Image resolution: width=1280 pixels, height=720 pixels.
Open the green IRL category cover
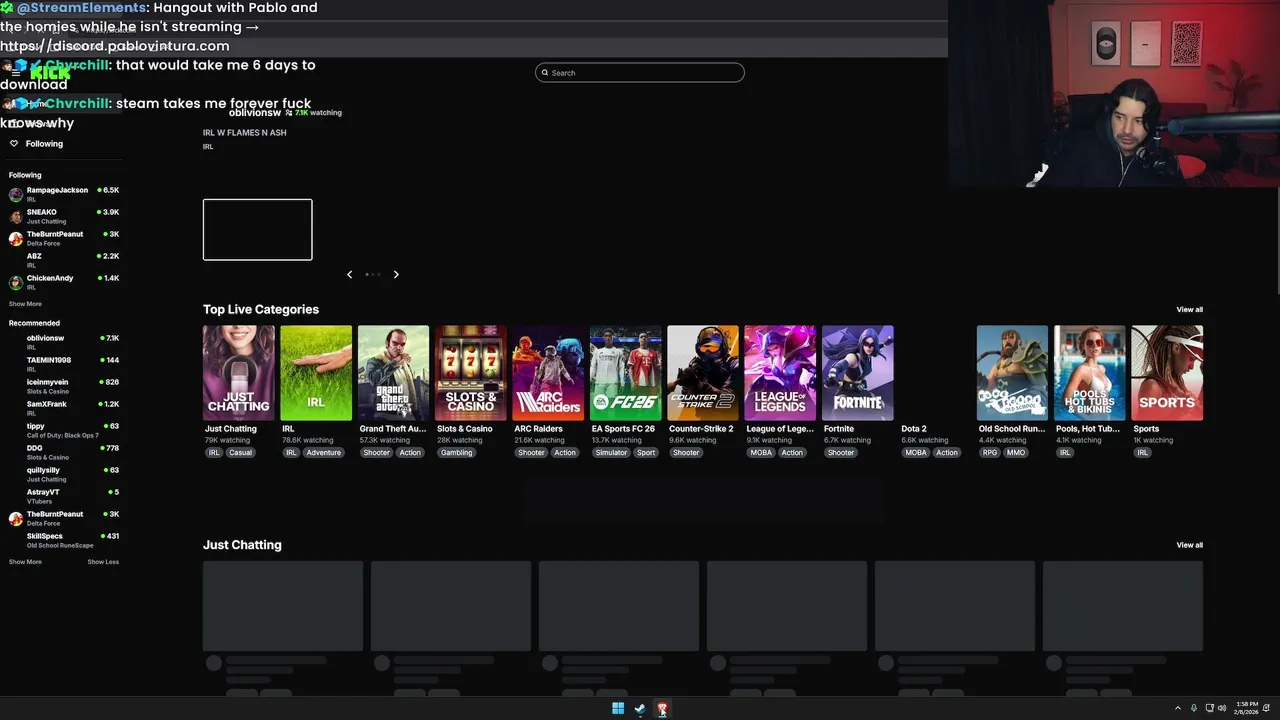[x=316, y=373]
